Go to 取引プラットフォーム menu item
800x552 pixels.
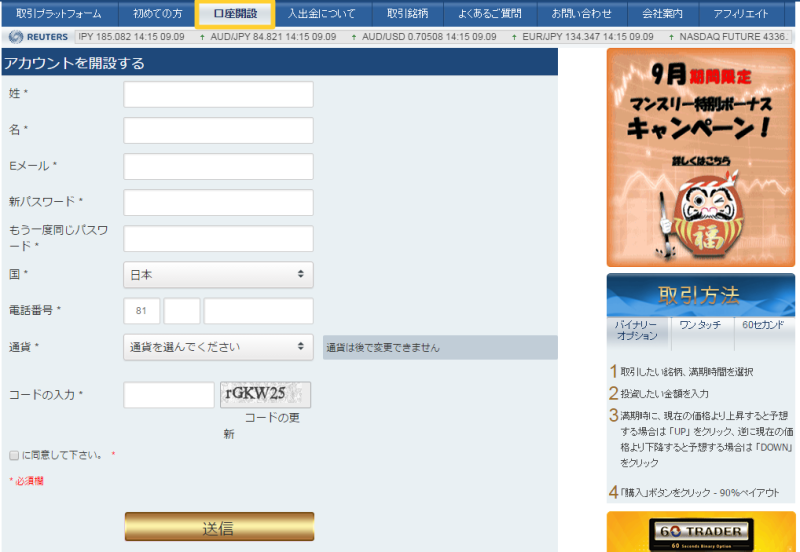pyautogui.click(x=59, y=14)
